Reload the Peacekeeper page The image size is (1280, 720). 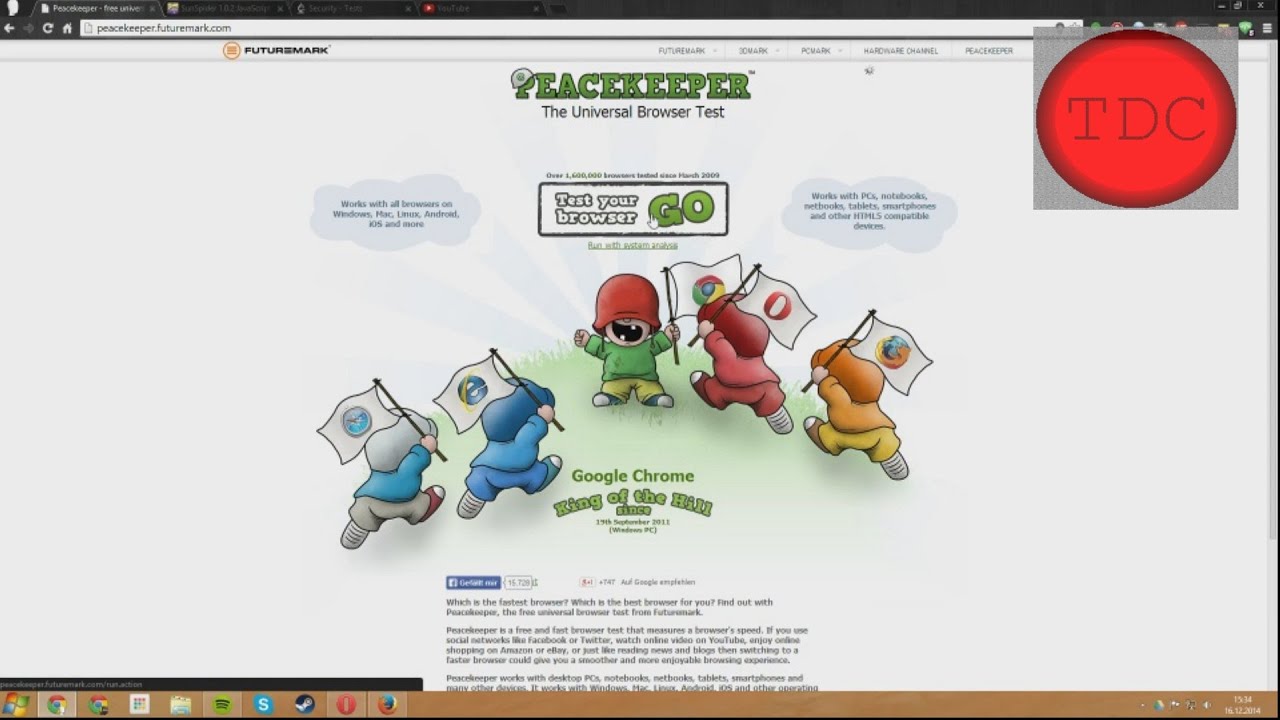click(47, 28)
